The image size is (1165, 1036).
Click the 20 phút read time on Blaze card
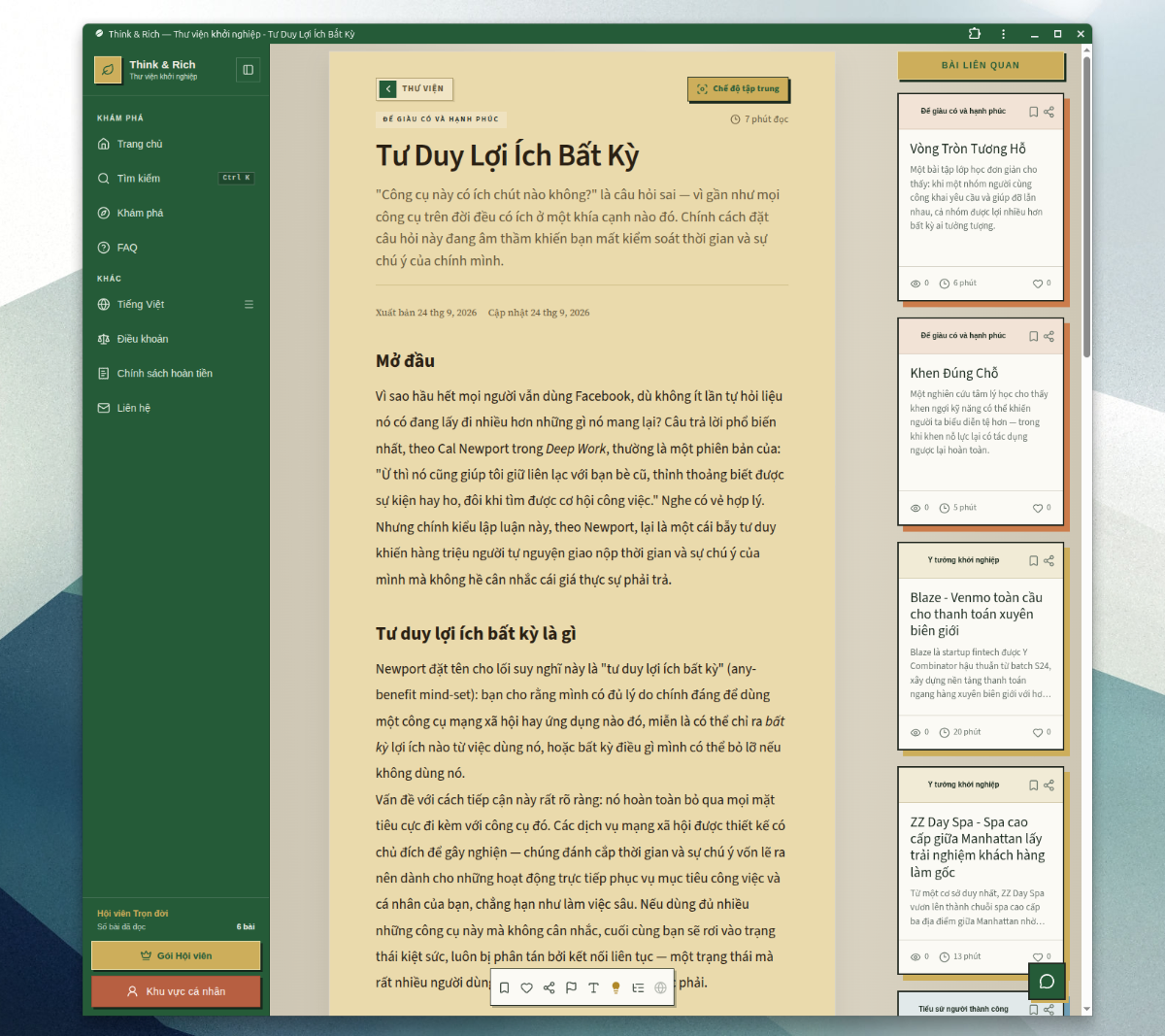click(x=960, y=732)
